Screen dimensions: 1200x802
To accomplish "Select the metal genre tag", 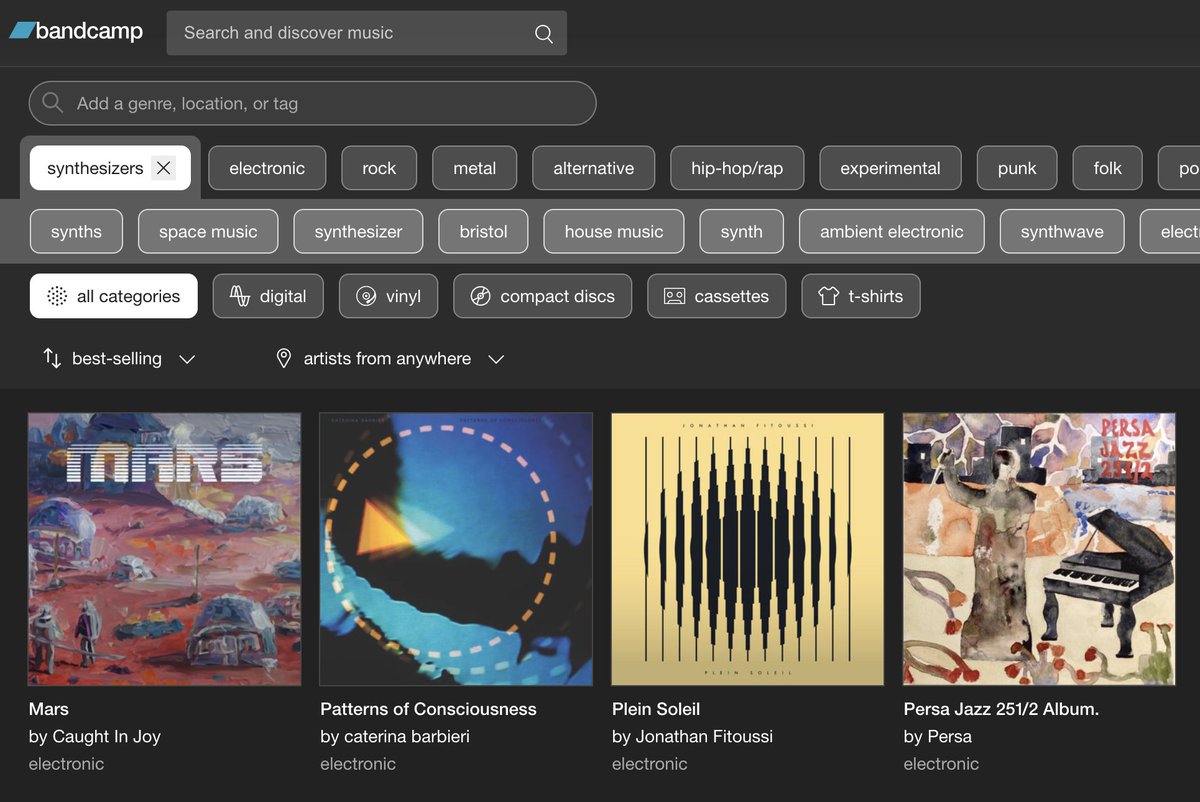I will click(x=475, y=168).
